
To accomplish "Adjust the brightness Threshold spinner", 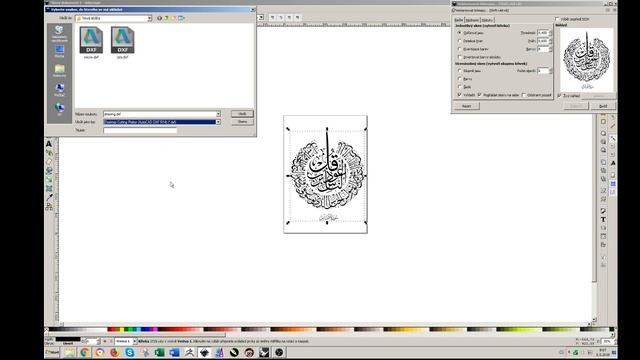I will coord(544,33).
